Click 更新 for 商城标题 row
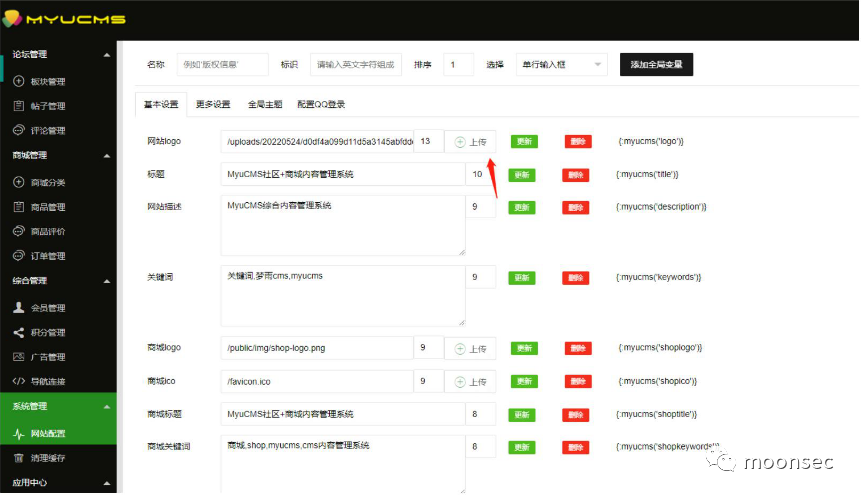861x496 pixels. pos(522,415)
